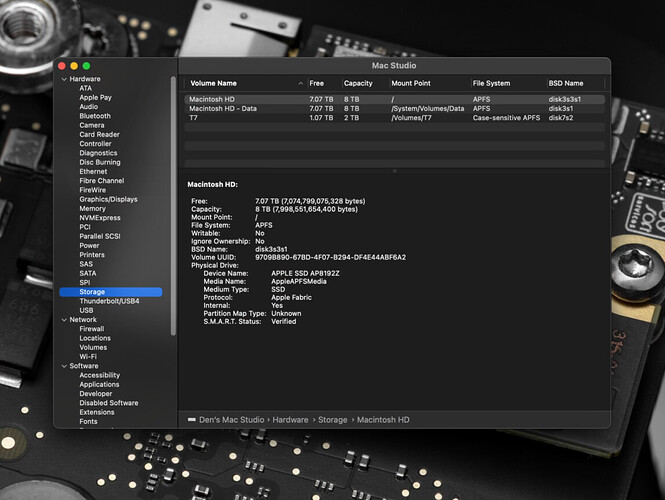Select Locations under Network
665x500 pixels.
(95, 338)
